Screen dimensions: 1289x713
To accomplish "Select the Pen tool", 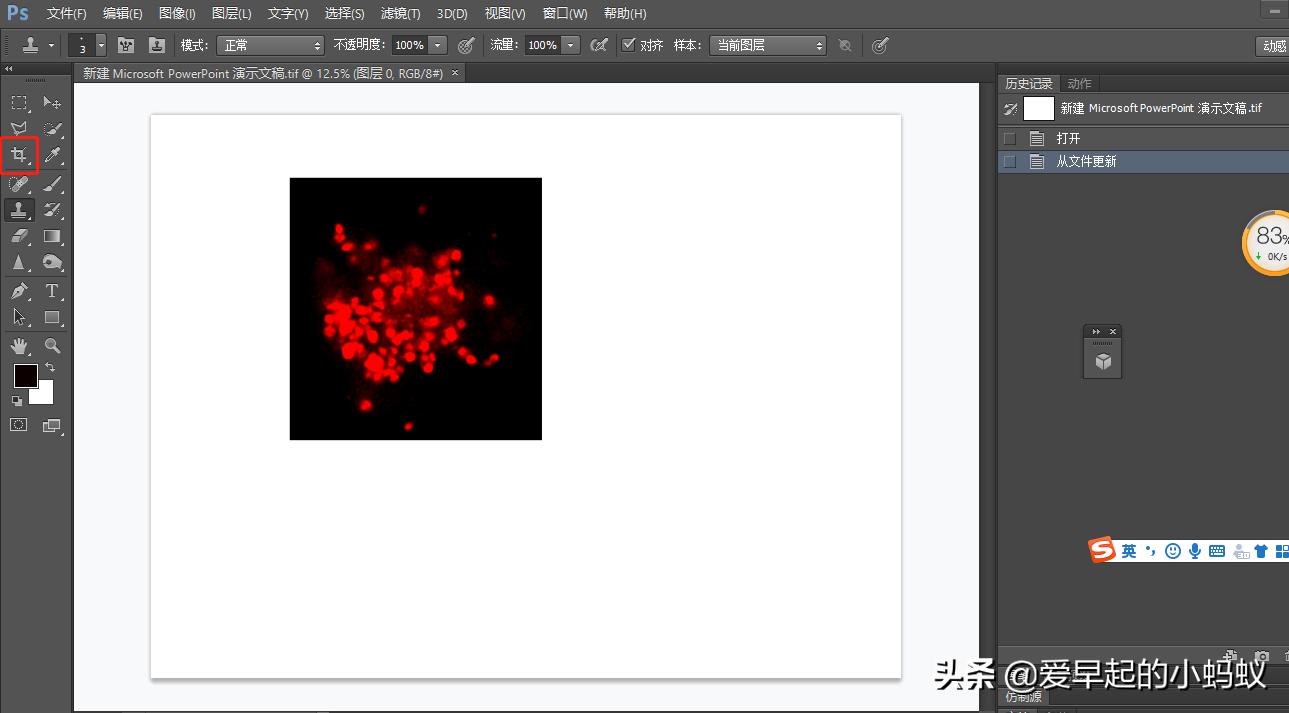I will point(19,291).
